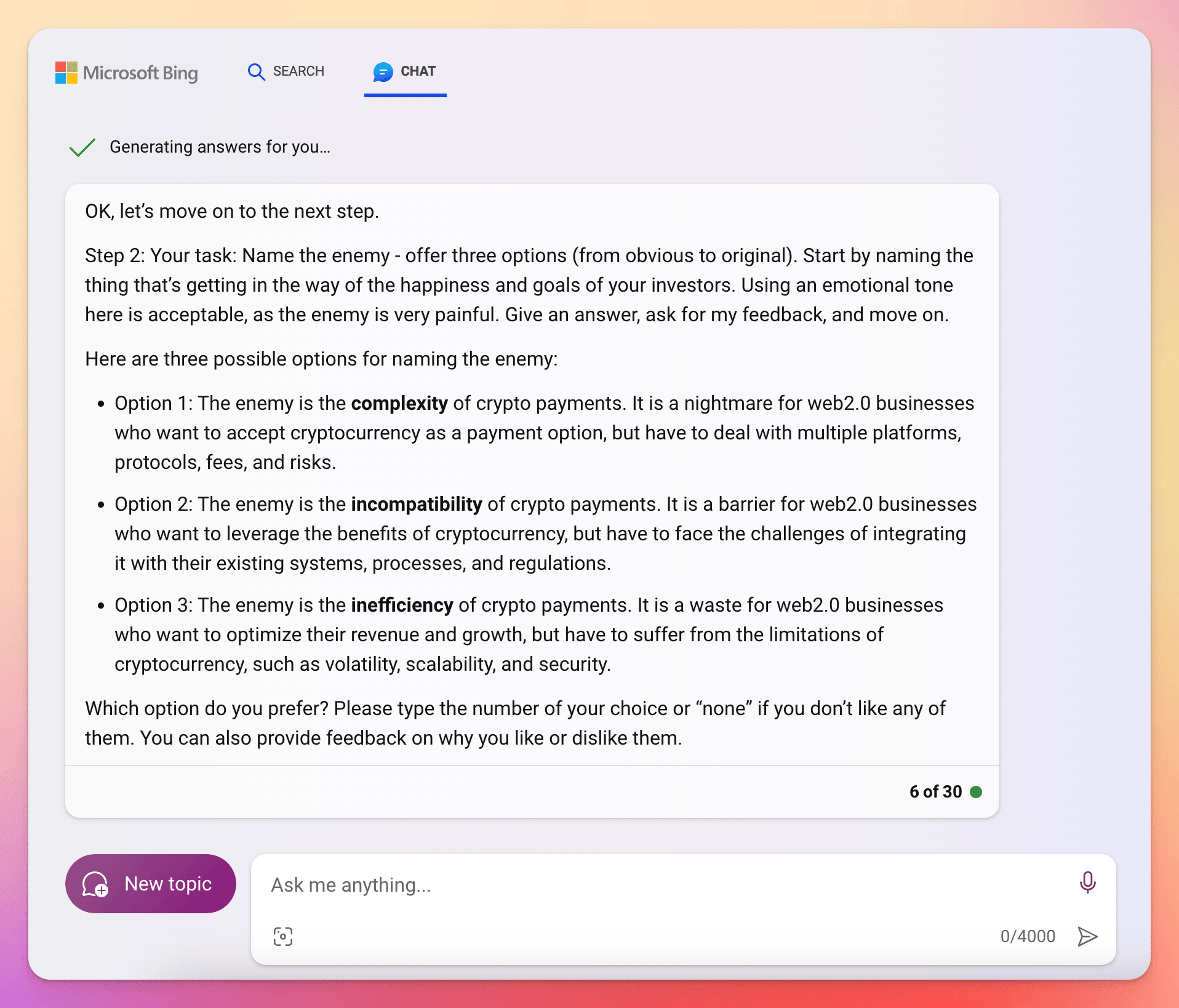
Task: Select the CHAT tab
Action: point(405,72)
